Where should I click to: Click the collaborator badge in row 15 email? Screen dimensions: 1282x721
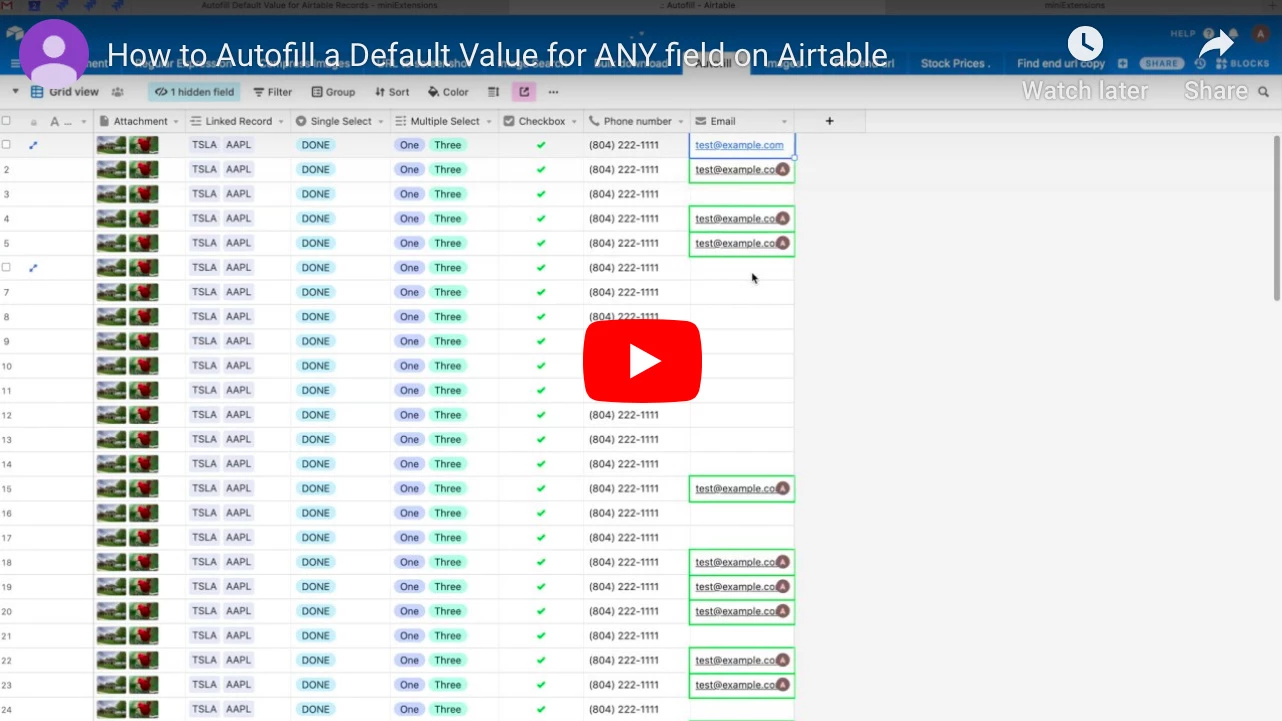point(782,489)
